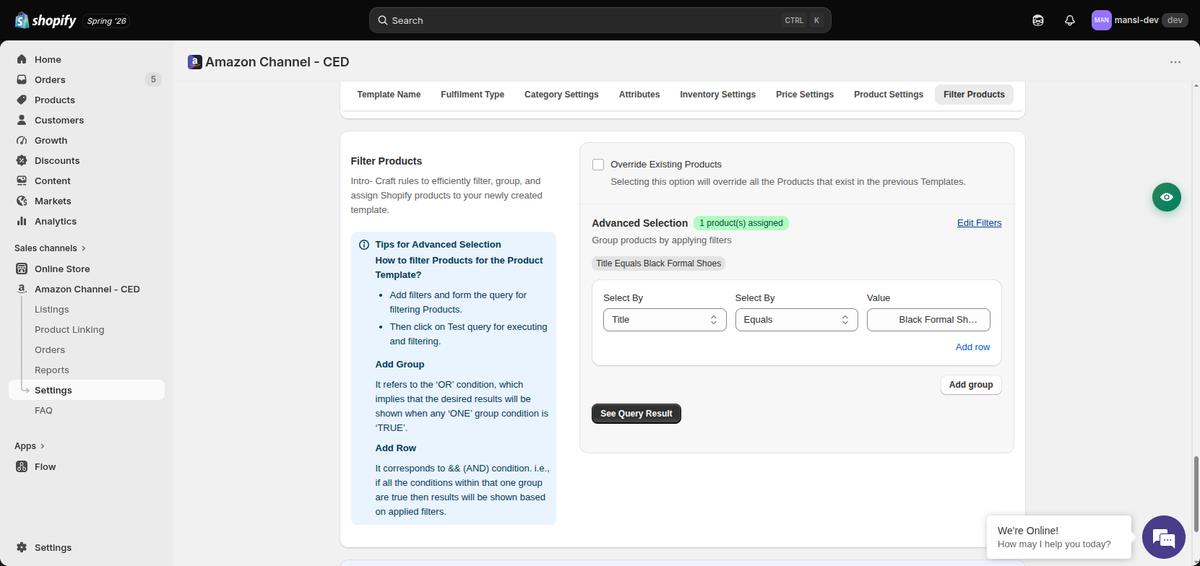1200x566 pixels.
Task: Open Product Linking in sidebar
Action: click(x=69, y=330)
